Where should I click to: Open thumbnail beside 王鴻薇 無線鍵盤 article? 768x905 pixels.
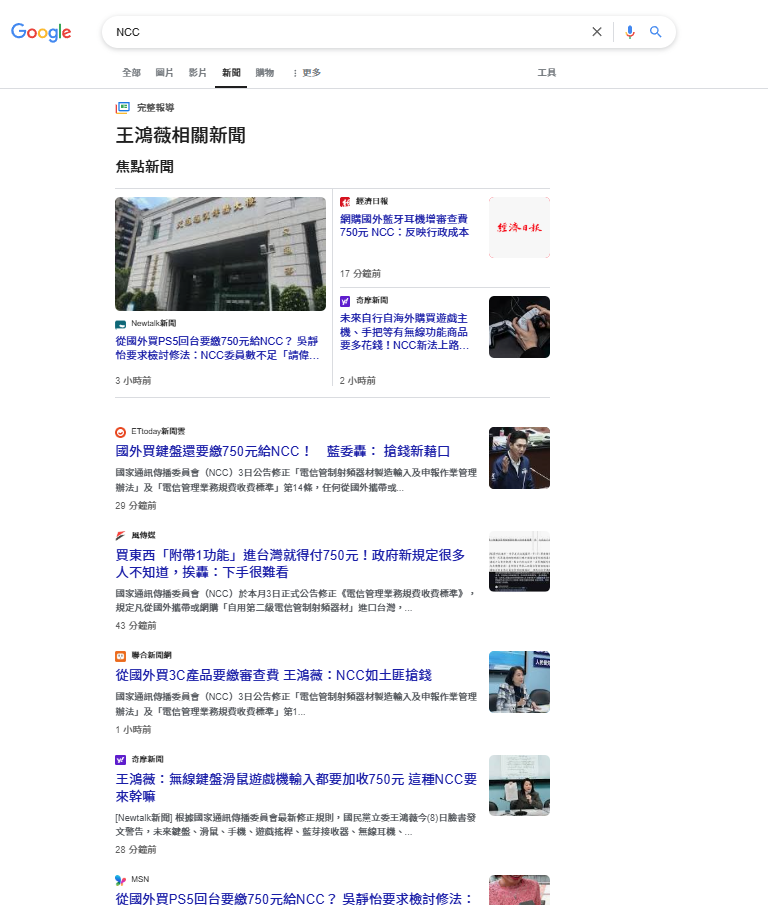(x=519, y=785)
